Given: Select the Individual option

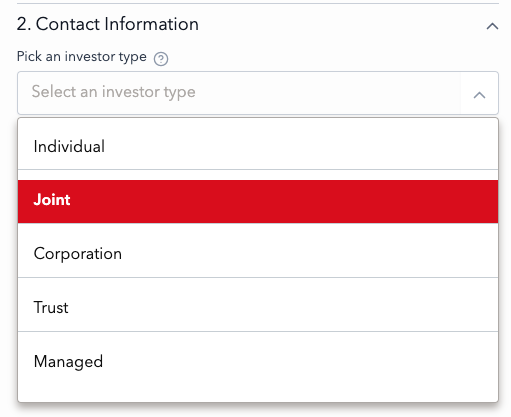Looking at the screenshot, I should coord(258,147).
